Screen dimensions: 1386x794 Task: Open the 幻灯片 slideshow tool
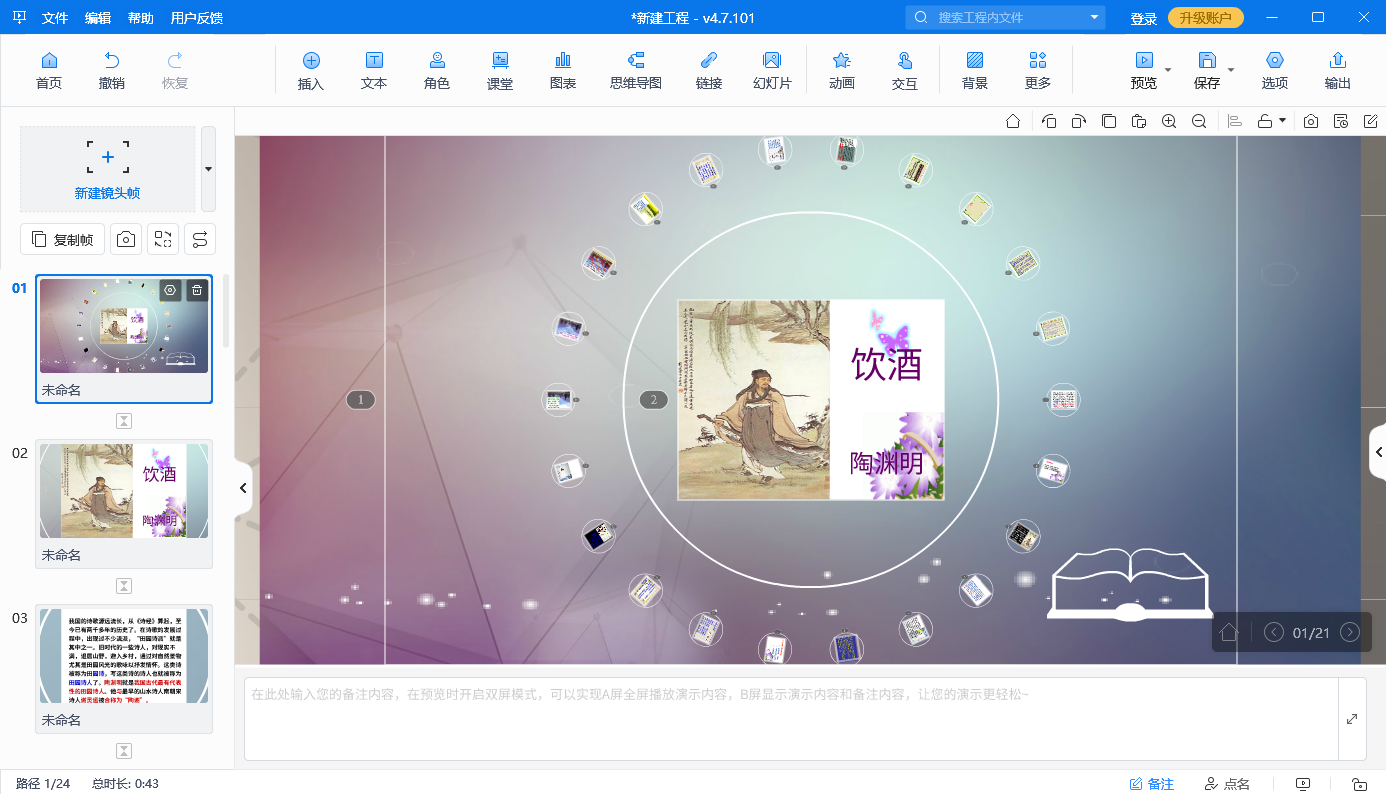[772, 71]
